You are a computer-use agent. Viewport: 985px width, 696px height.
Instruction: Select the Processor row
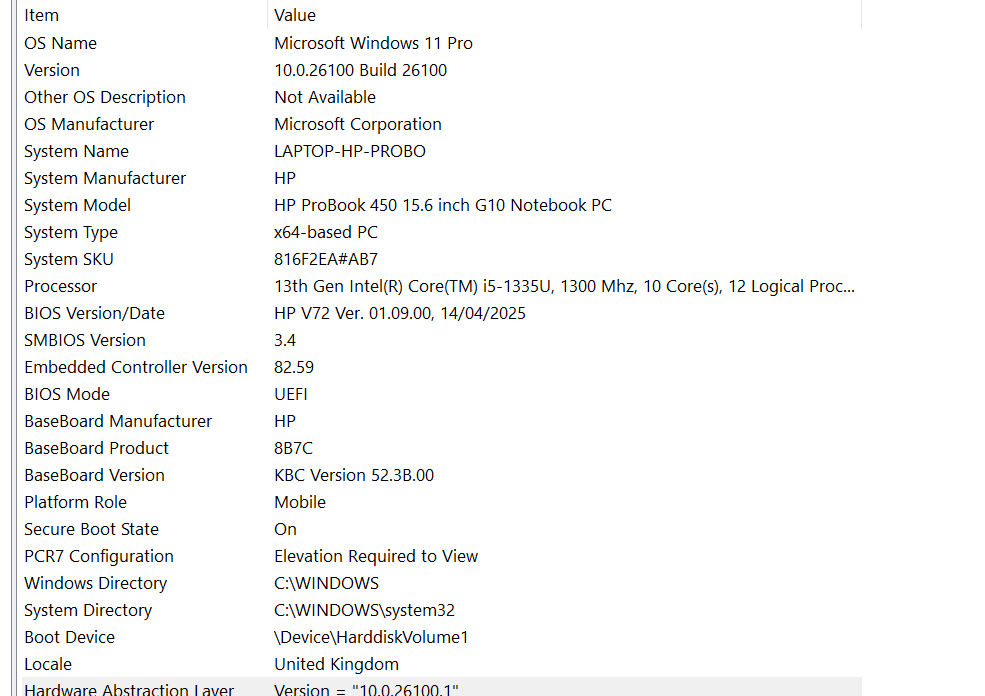(x=442, y=286)
